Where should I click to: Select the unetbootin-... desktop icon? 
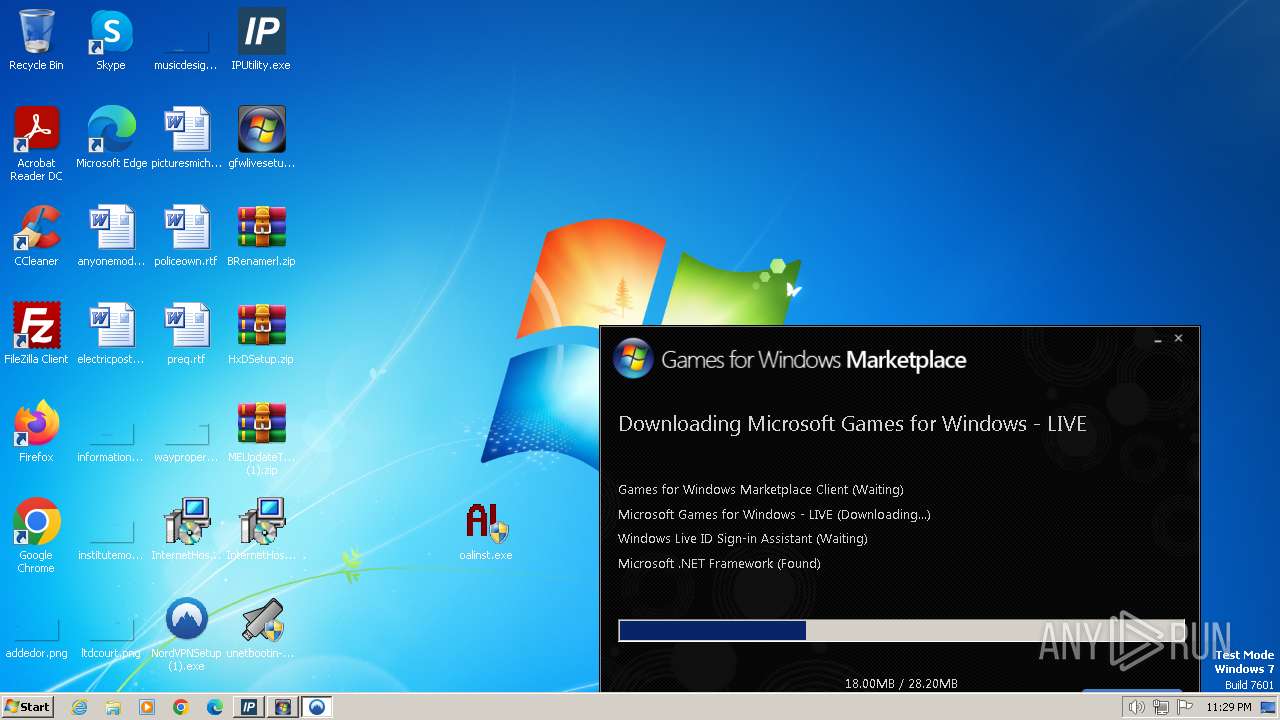click(261, 628)
